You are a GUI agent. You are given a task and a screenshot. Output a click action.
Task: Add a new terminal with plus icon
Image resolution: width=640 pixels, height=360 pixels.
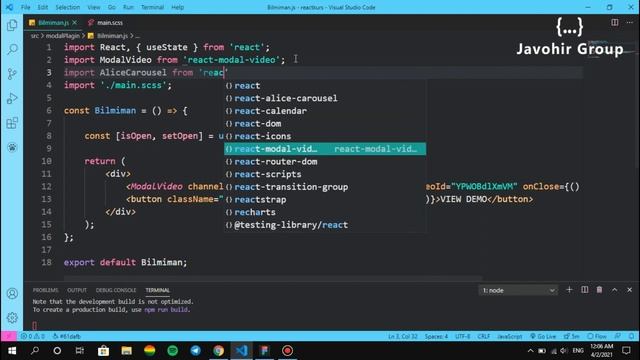(x=569, y=290)
